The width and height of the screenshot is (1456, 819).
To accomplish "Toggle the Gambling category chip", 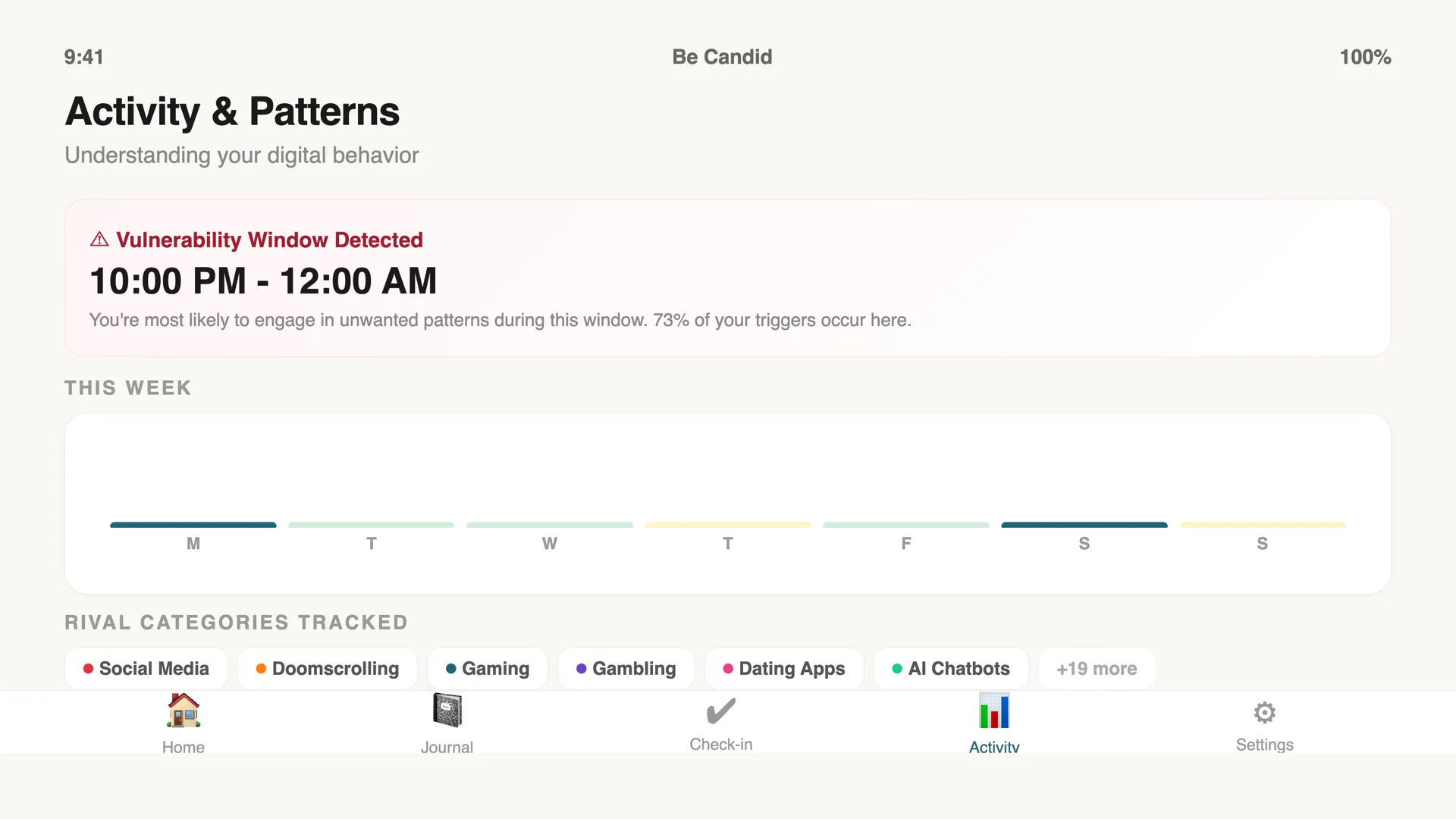I will [x=626, y=669].
